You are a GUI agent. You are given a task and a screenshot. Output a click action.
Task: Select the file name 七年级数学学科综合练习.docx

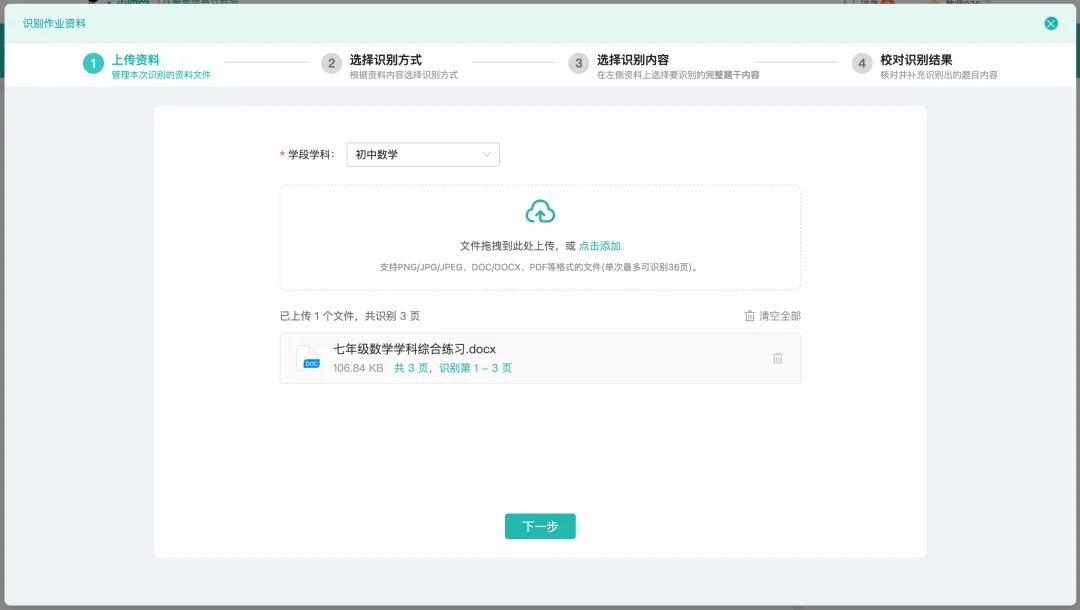415,349
